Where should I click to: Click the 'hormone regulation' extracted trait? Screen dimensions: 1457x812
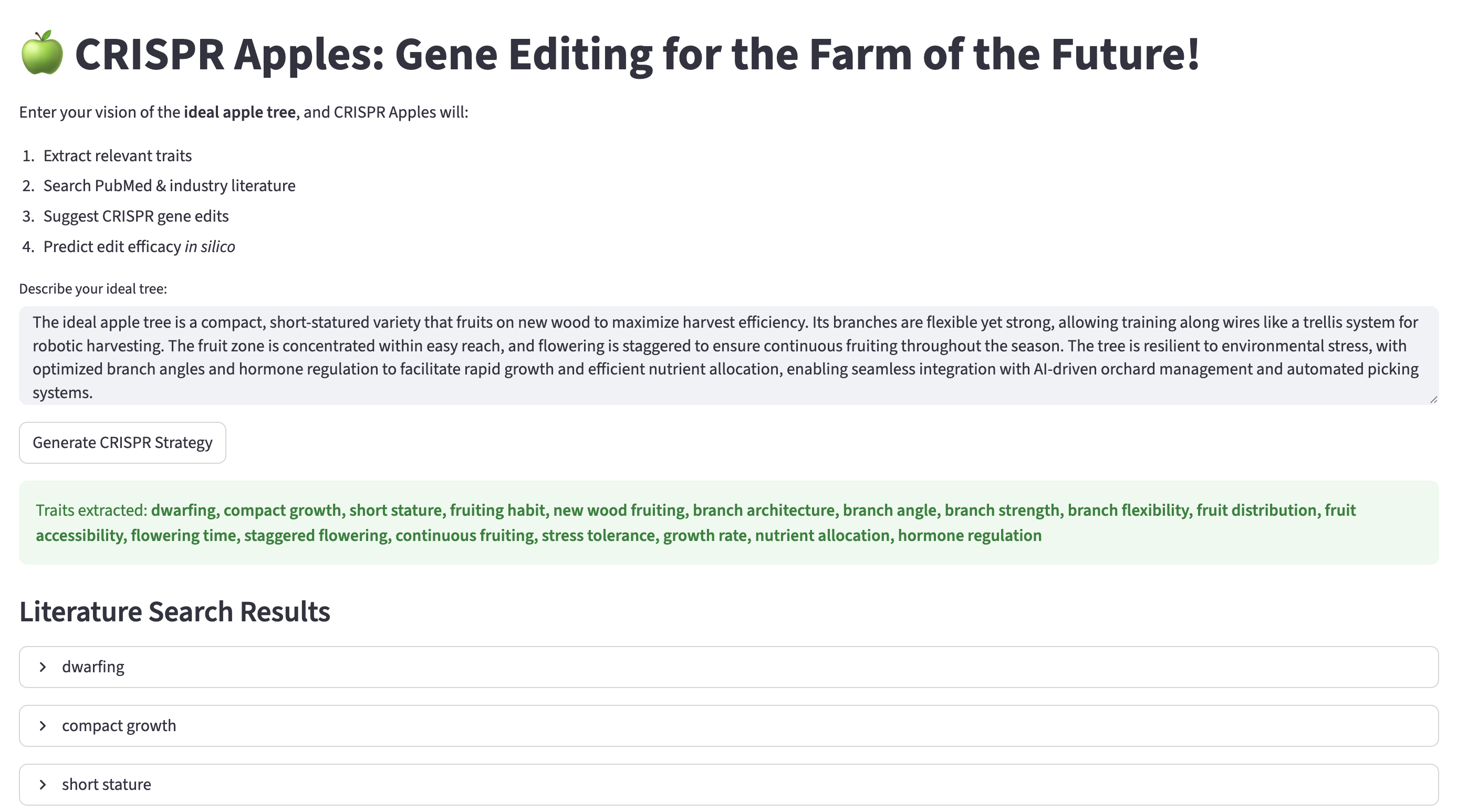pos(970,536)
